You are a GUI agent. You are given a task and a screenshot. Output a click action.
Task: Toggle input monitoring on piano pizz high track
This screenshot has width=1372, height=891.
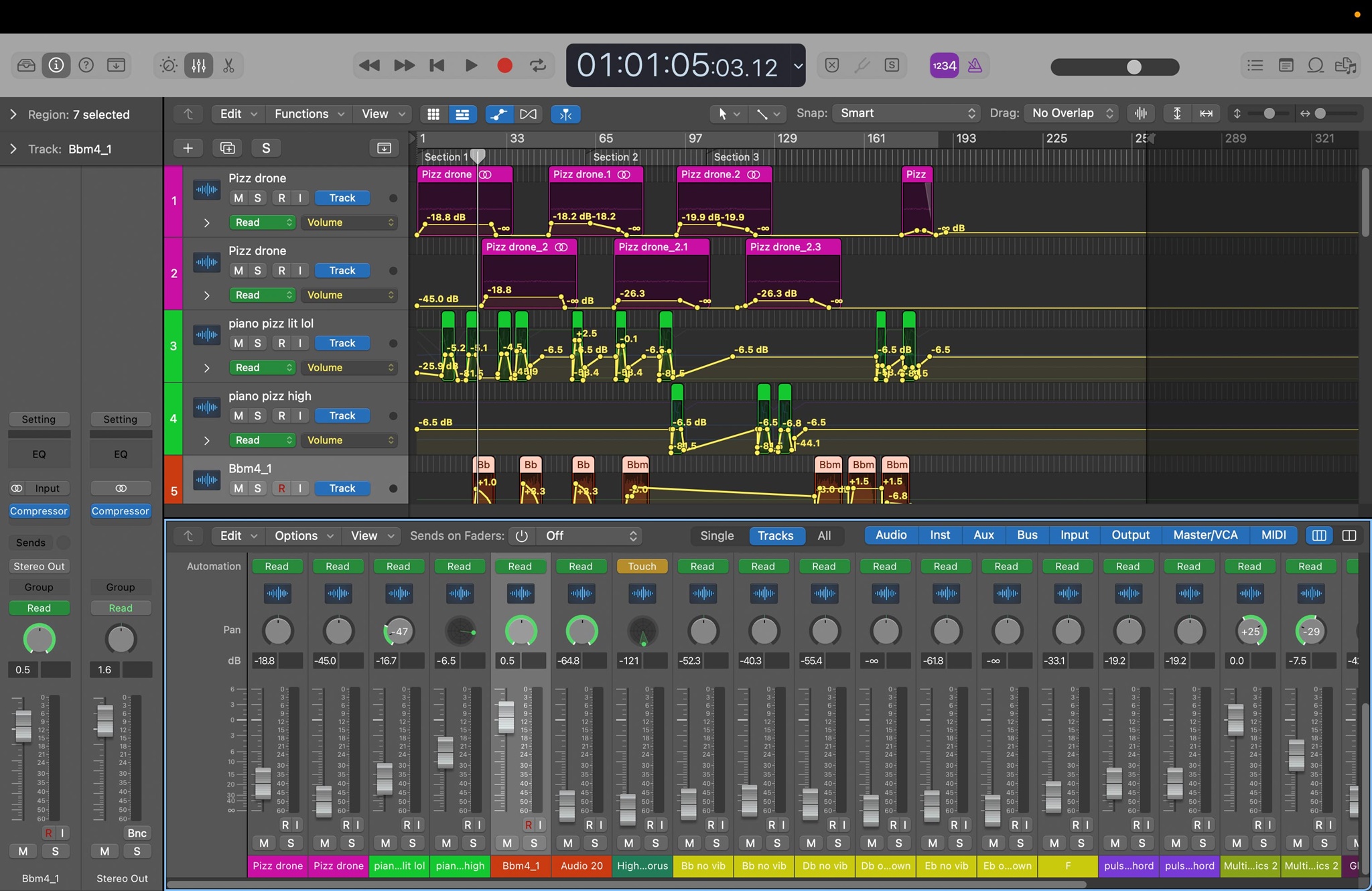tap(300, 415)
